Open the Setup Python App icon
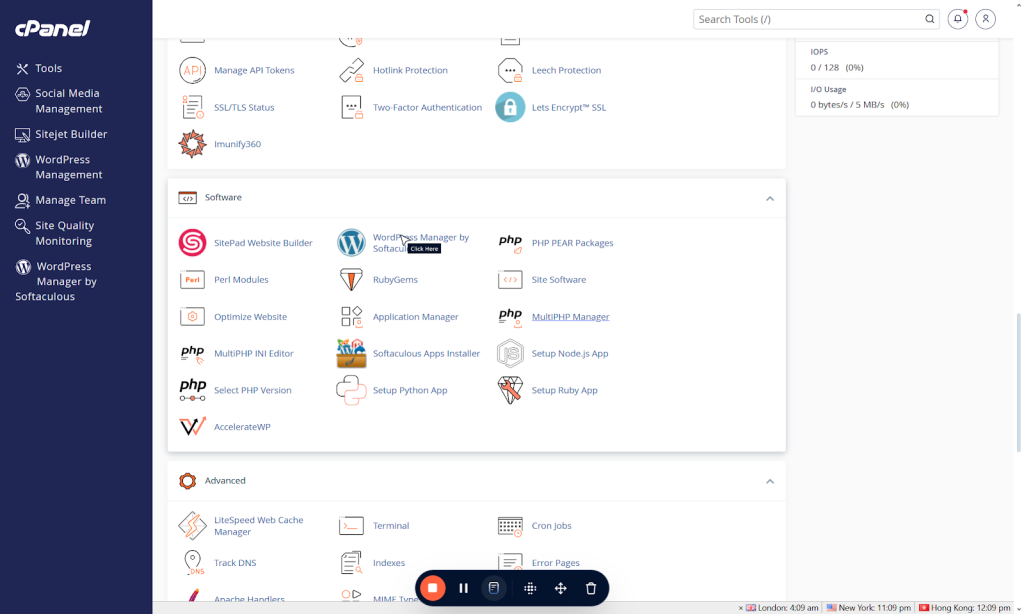The image size is (1024, 614). [351, 390]
